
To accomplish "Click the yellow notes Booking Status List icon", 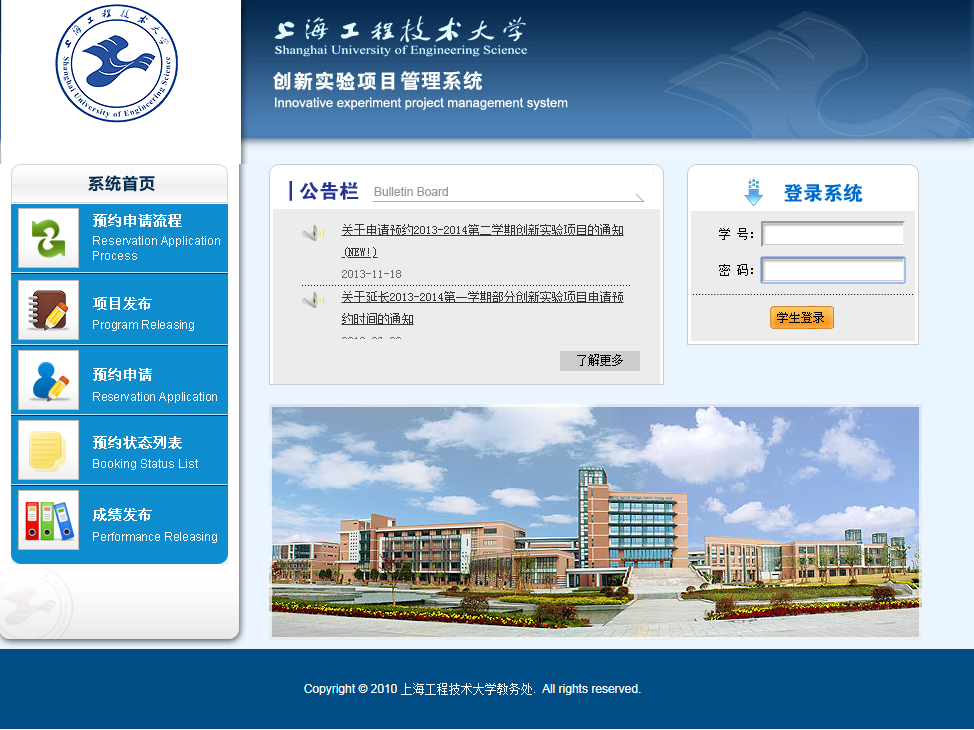I will [x=48, y=450].
